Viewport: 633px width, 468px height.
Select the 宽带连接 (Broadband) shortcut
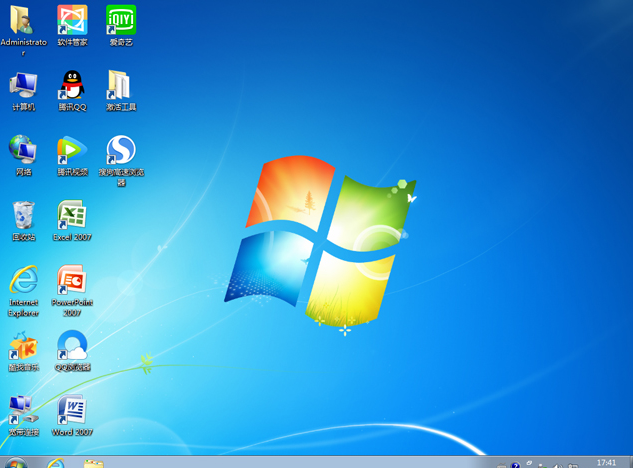pos(23,411)
